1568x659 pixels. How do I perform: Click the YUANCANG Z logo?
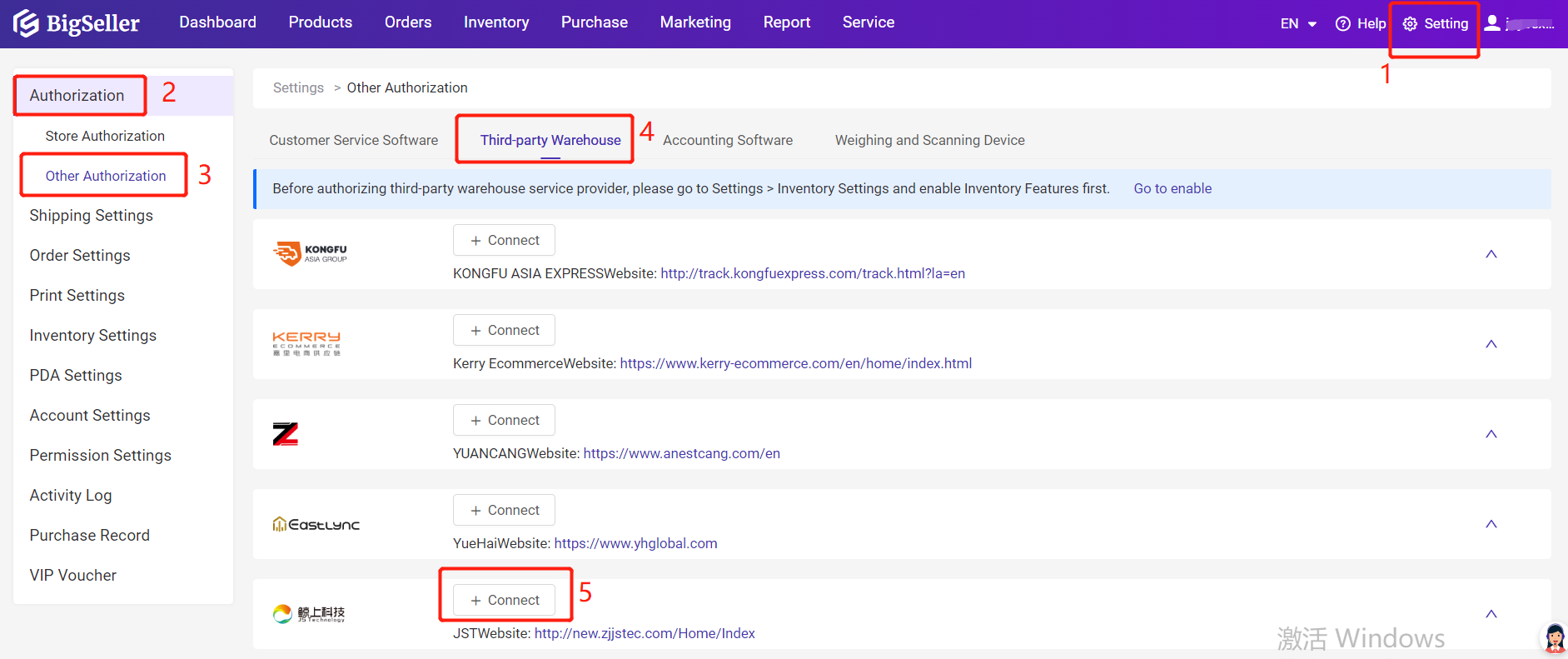tap(285, 433)
